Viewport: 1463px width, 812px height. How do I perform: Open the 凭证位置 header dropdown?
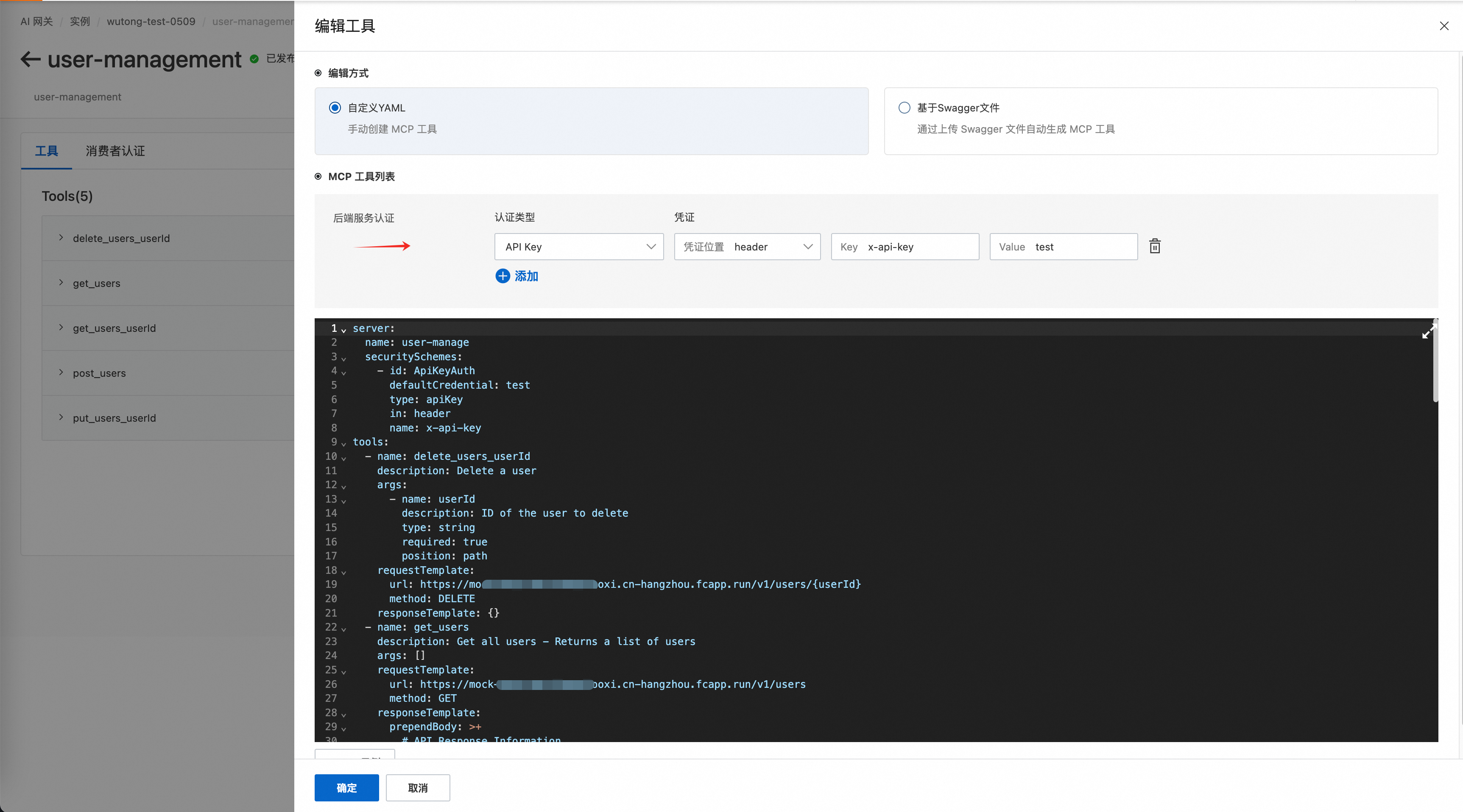747,247
